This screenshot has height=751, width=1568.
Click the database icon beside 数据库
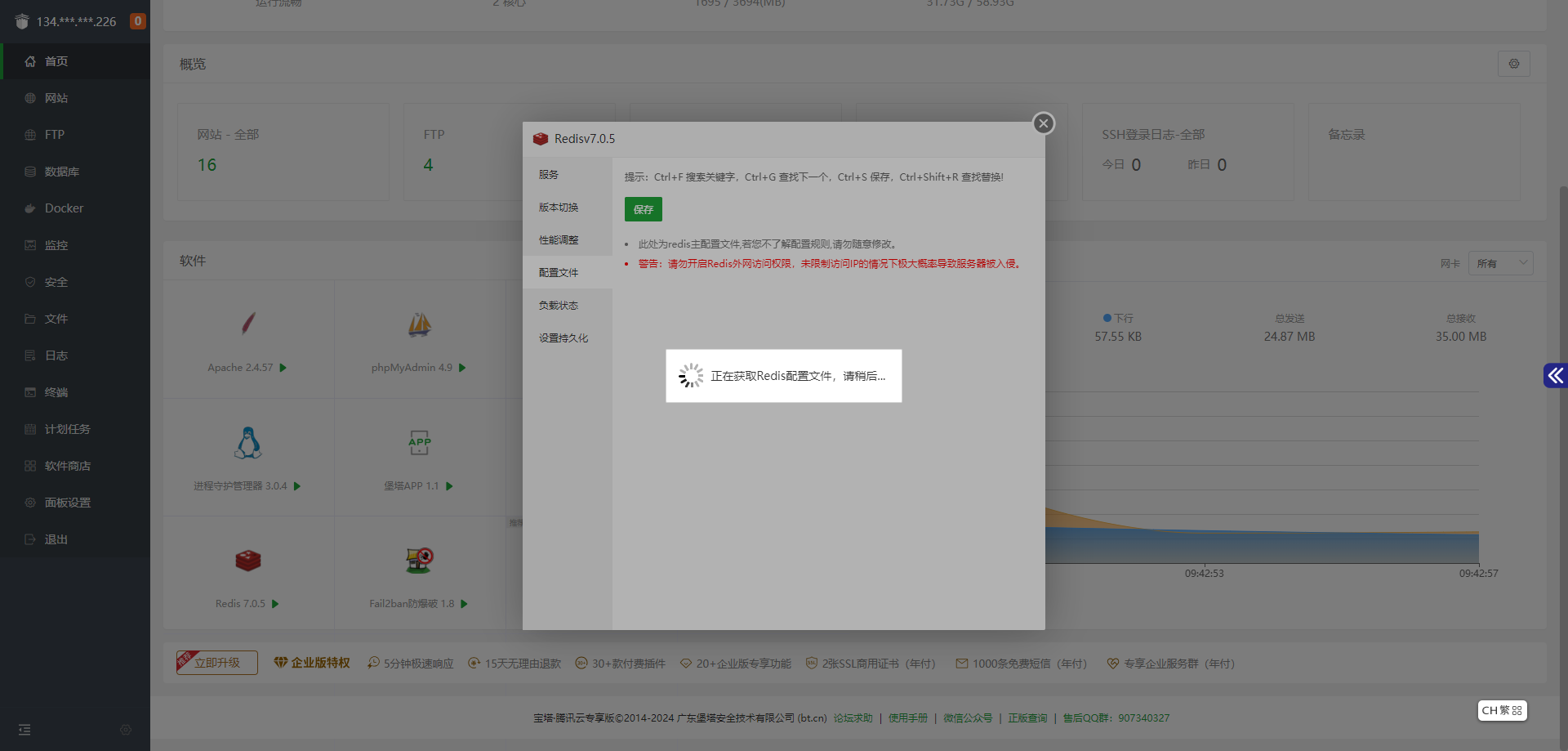(x=30, y=172)
